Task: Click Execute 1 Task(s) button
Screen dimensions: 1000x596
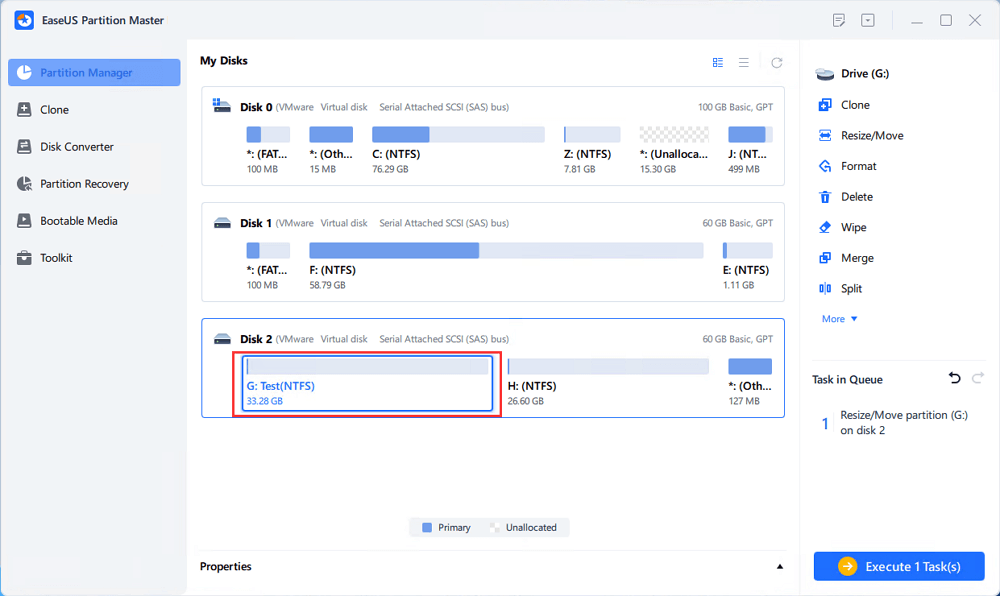Action: pyautogui.click(x=899, y=566)
